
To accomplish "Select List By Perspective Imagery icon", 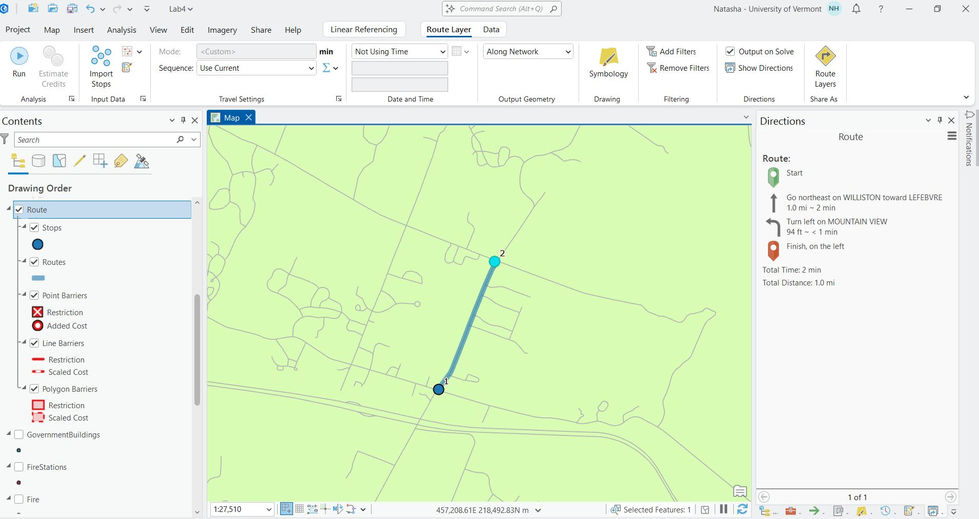I will click(142, 161).
